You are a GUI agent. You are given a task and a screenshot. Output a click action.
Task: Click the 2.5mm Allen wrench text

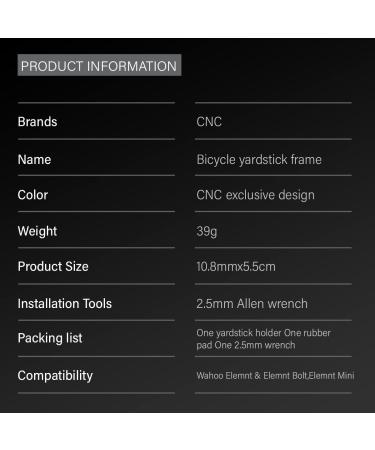pyautogui.click(x=252, y=304)
